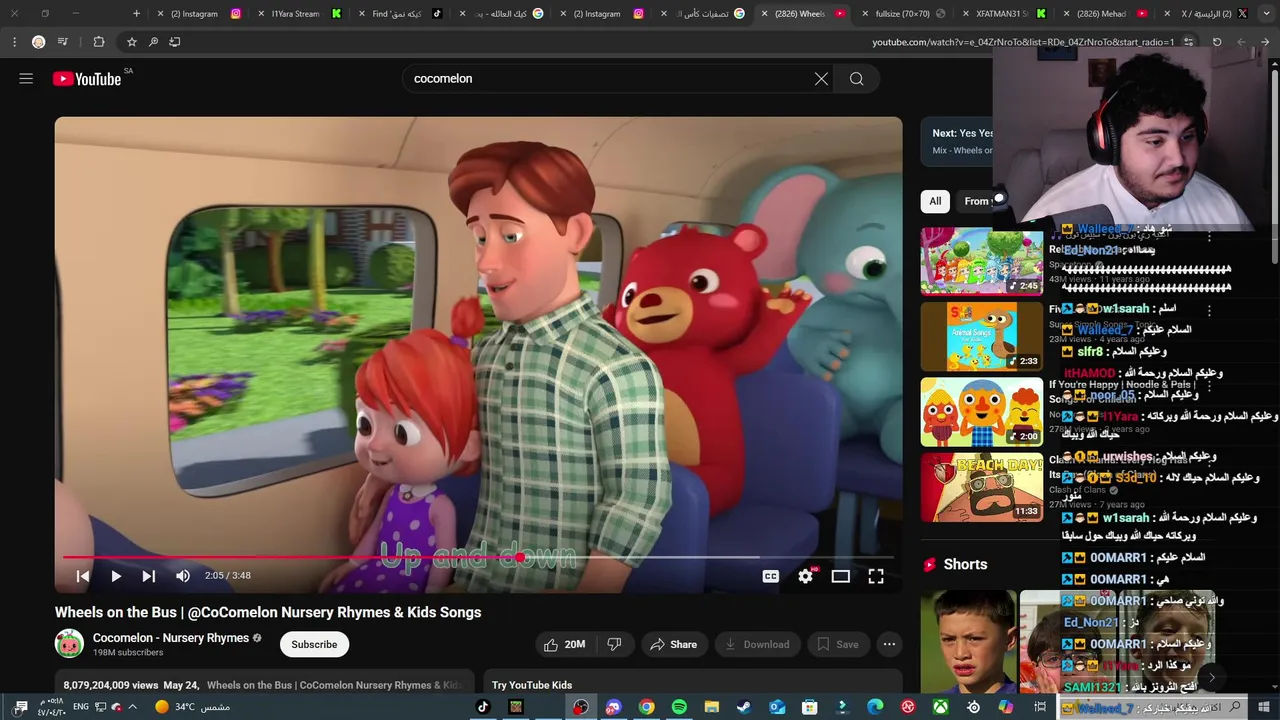This screenshot has width=1280, height=720.
Task: Open the Cocomelon - Nursery Rhymes channel link
Action: (x=170, y=638)
